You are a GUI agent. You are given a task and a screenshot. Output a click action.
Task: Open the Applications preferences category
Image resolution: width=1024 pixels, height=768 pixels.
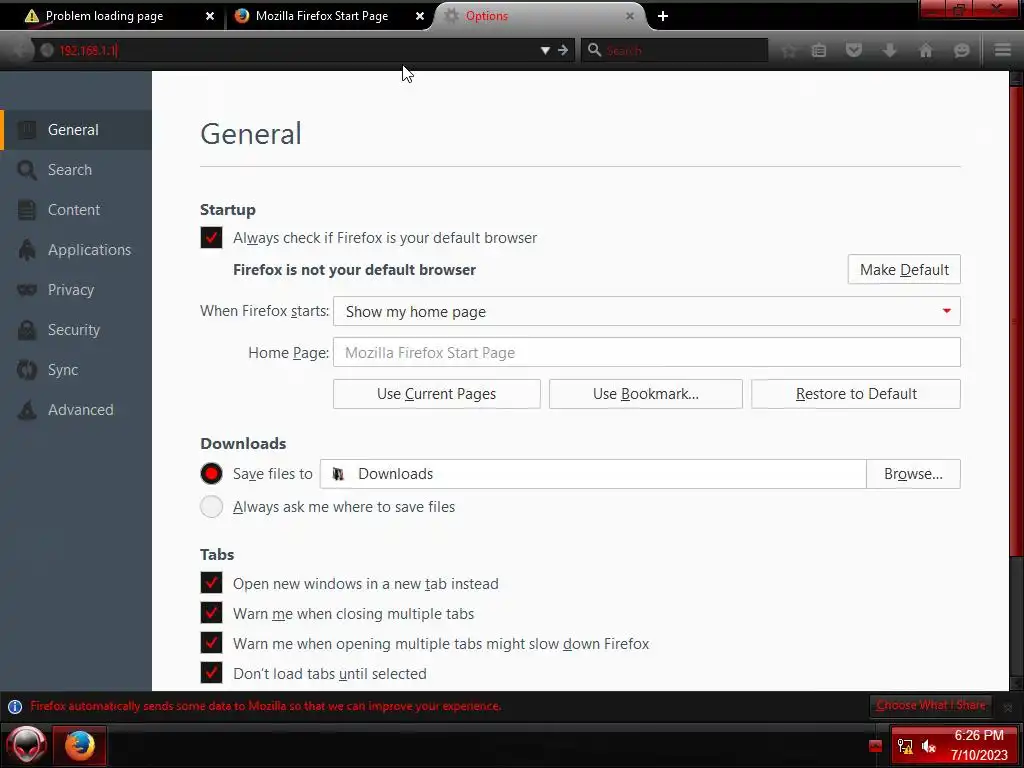(76, 249)
